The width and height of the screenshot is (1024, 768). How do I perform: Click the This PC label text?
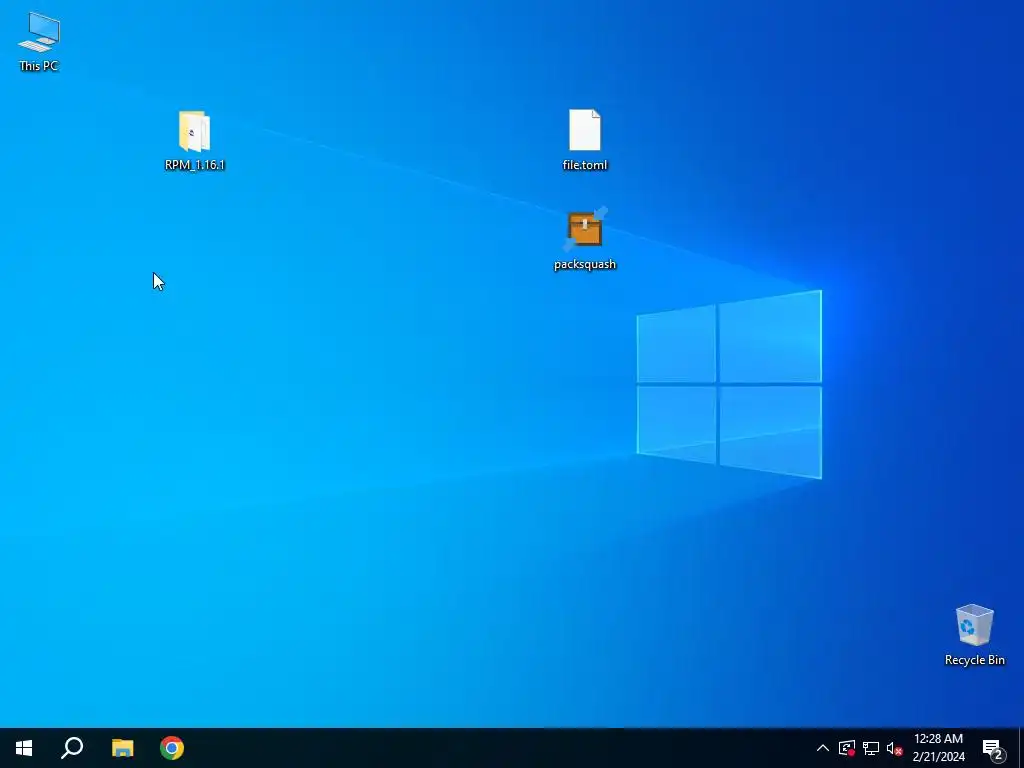click(39, 65)
